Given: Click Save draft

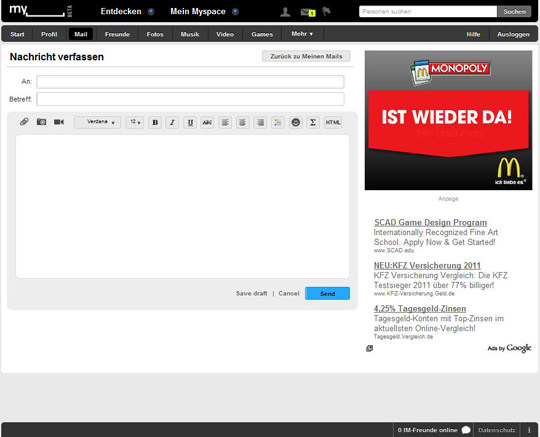Looking at the screenshot, I should coord(251,293).
